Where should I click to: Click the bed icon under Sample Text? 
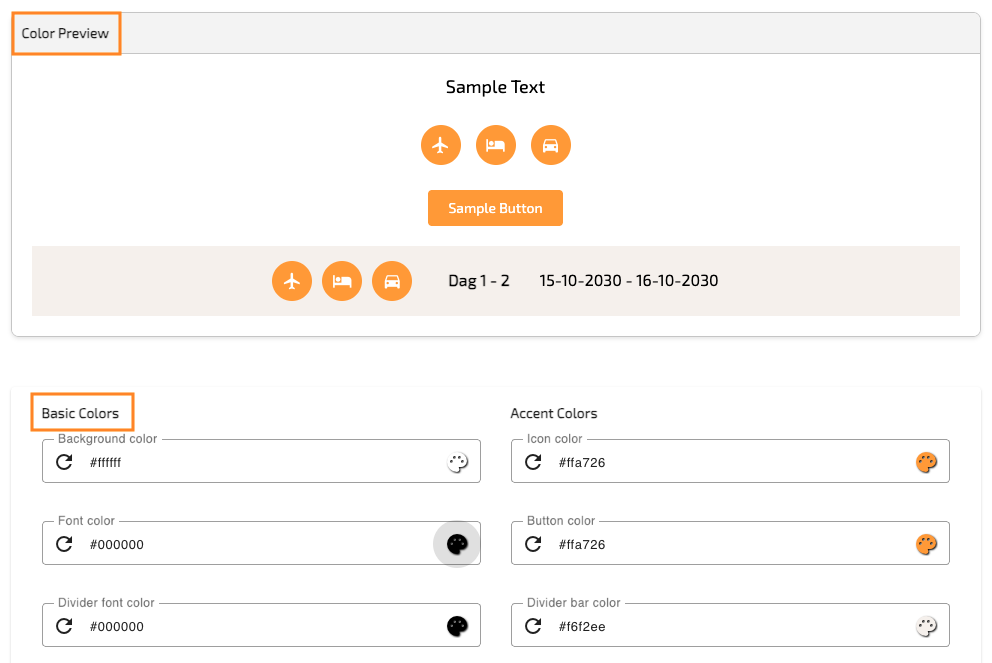pyautogui.click(x=496, y=146)
